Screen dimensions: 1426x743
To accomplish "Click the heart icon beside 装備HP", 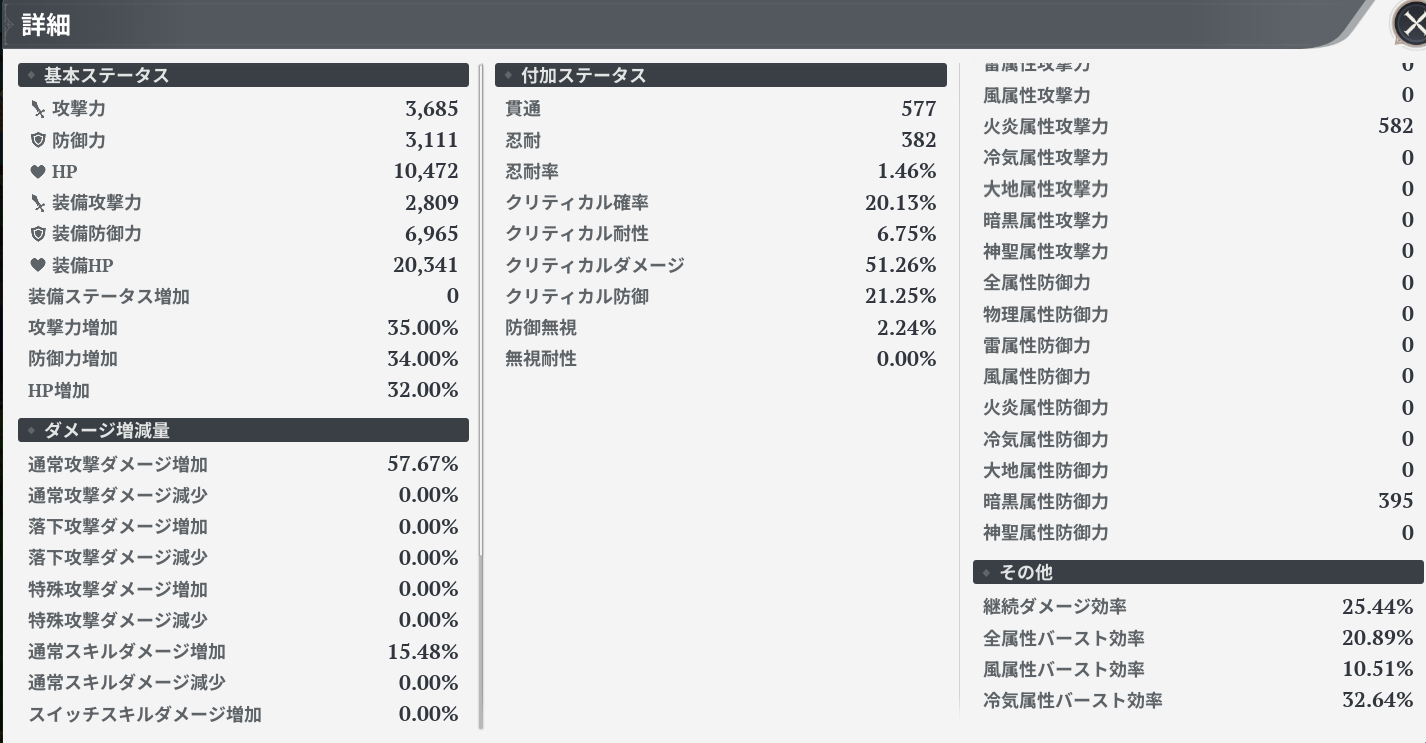I will (x=38, y=265).
